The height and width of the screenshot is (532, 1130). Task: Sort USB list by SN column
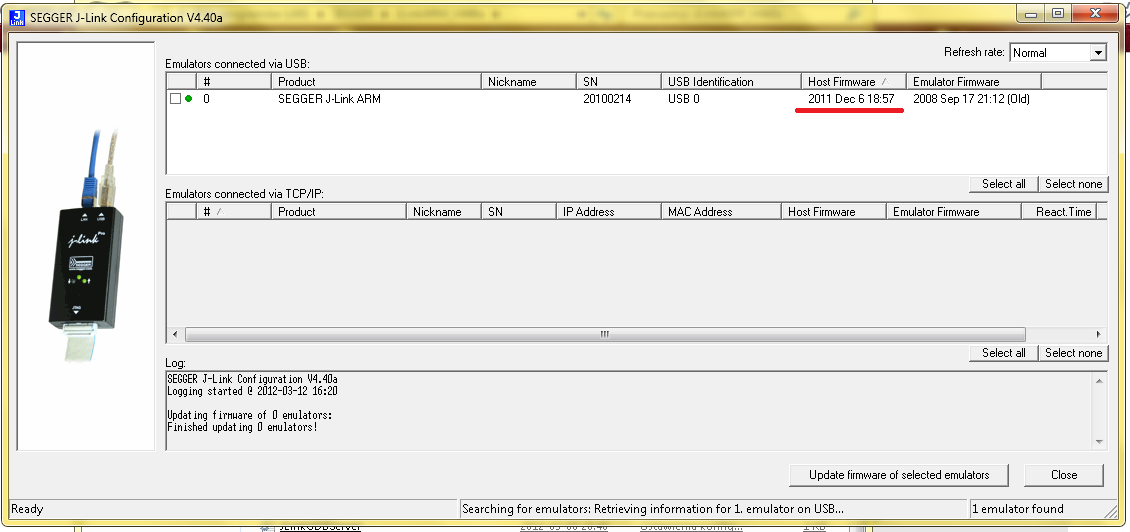pos(618,81)
